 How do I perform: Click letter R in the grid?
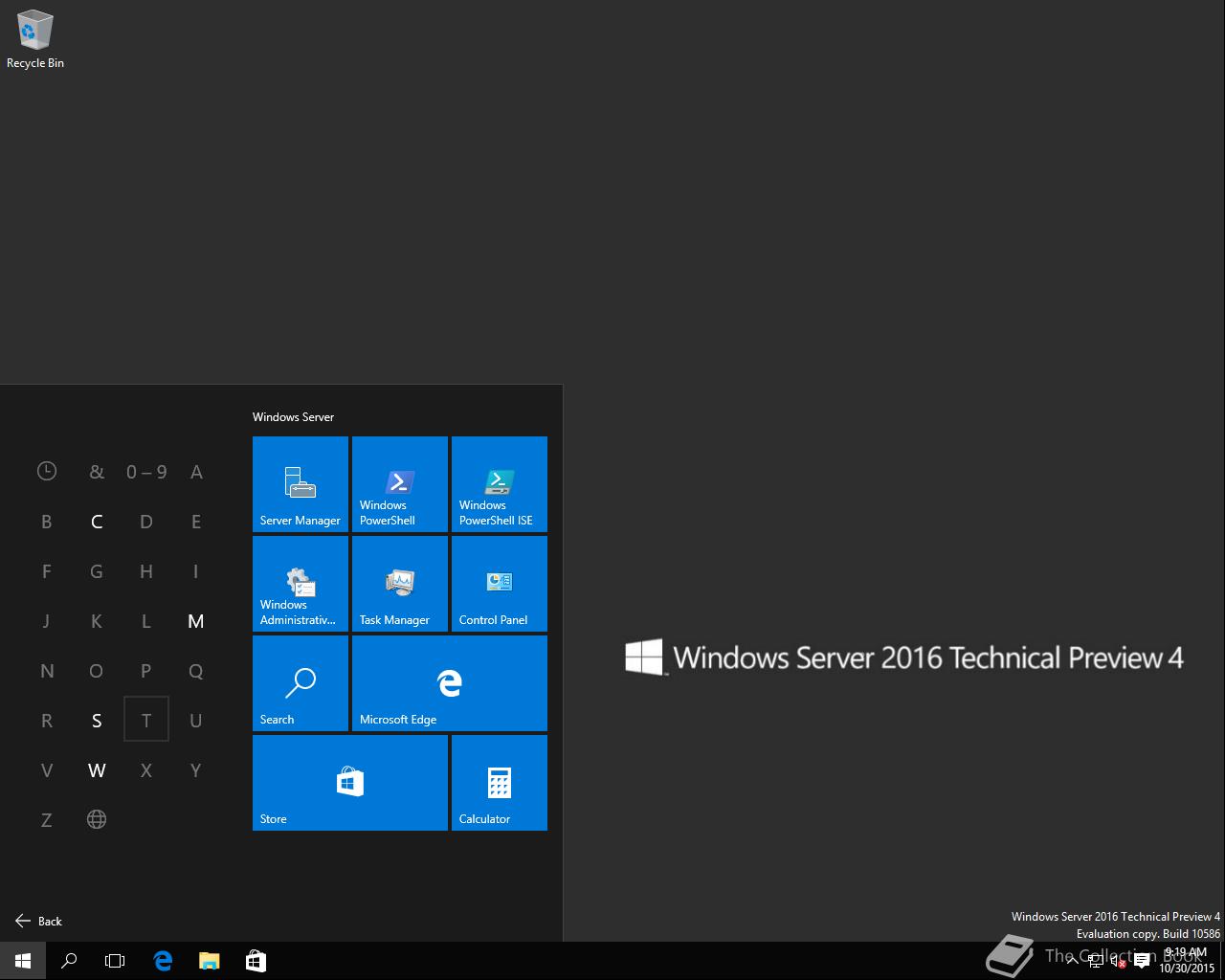pos(47,721)
